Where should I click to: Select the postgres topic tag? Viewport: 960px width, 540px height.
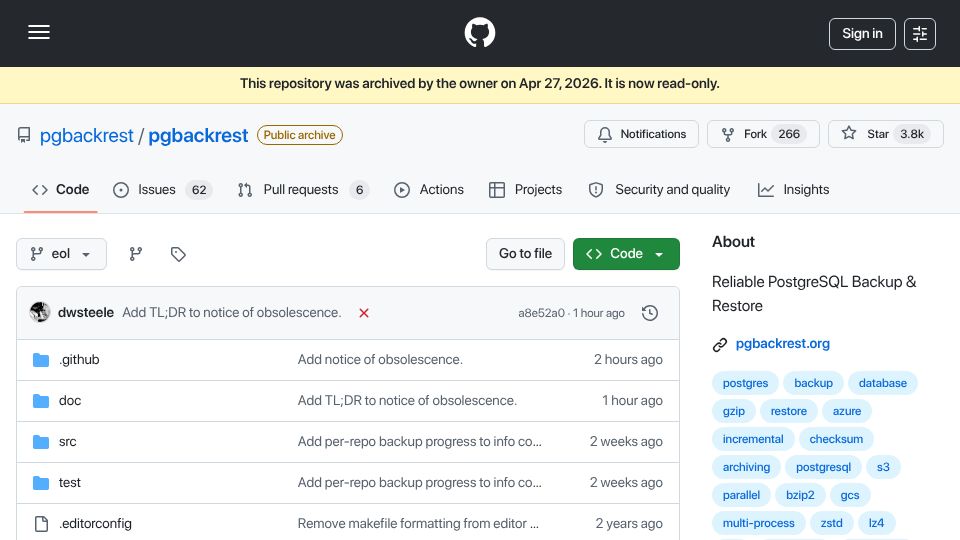coord(745,383)
